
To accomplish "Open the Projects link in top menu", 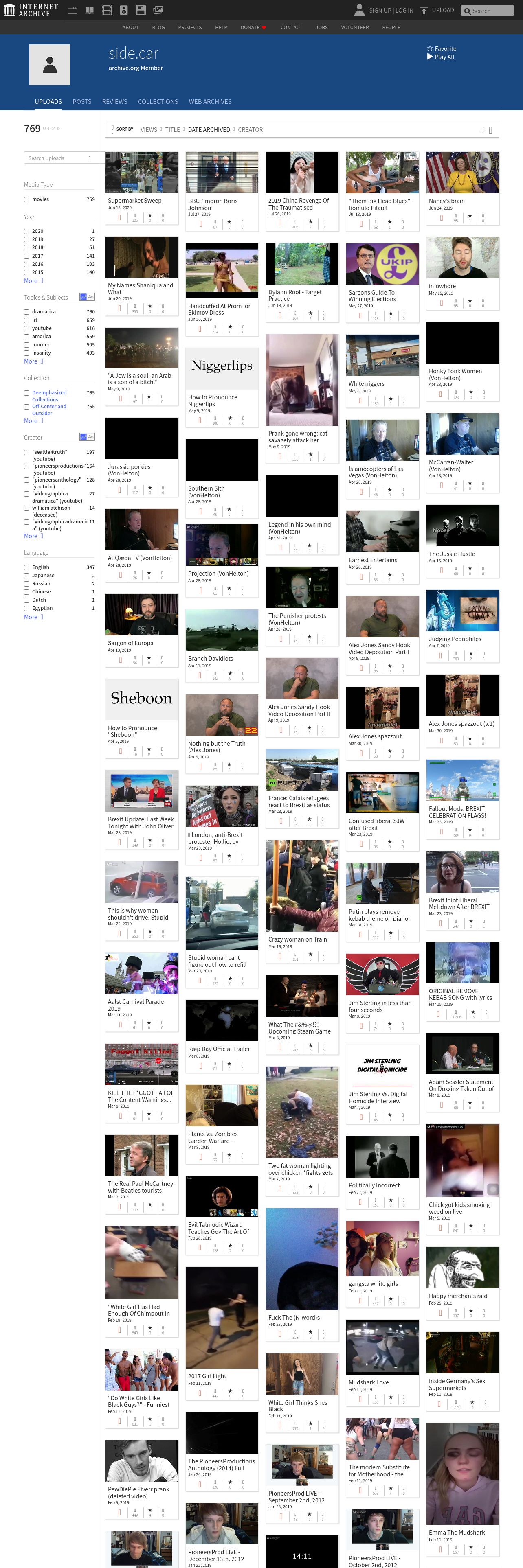I will tap(190, 27).
